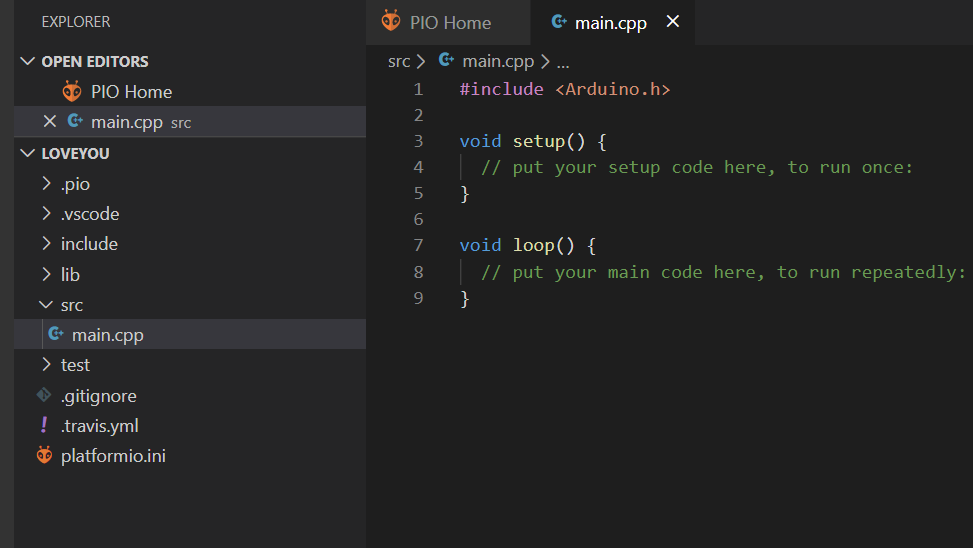Click line number 7 in the editor gutter
The image size is (973, 548).
(418, 245)
